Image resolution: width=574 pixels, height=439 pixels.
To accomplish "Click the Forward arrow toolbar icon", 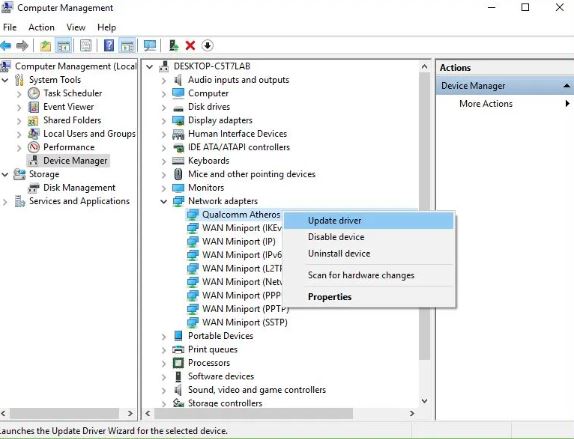I will tap(23, 46).
